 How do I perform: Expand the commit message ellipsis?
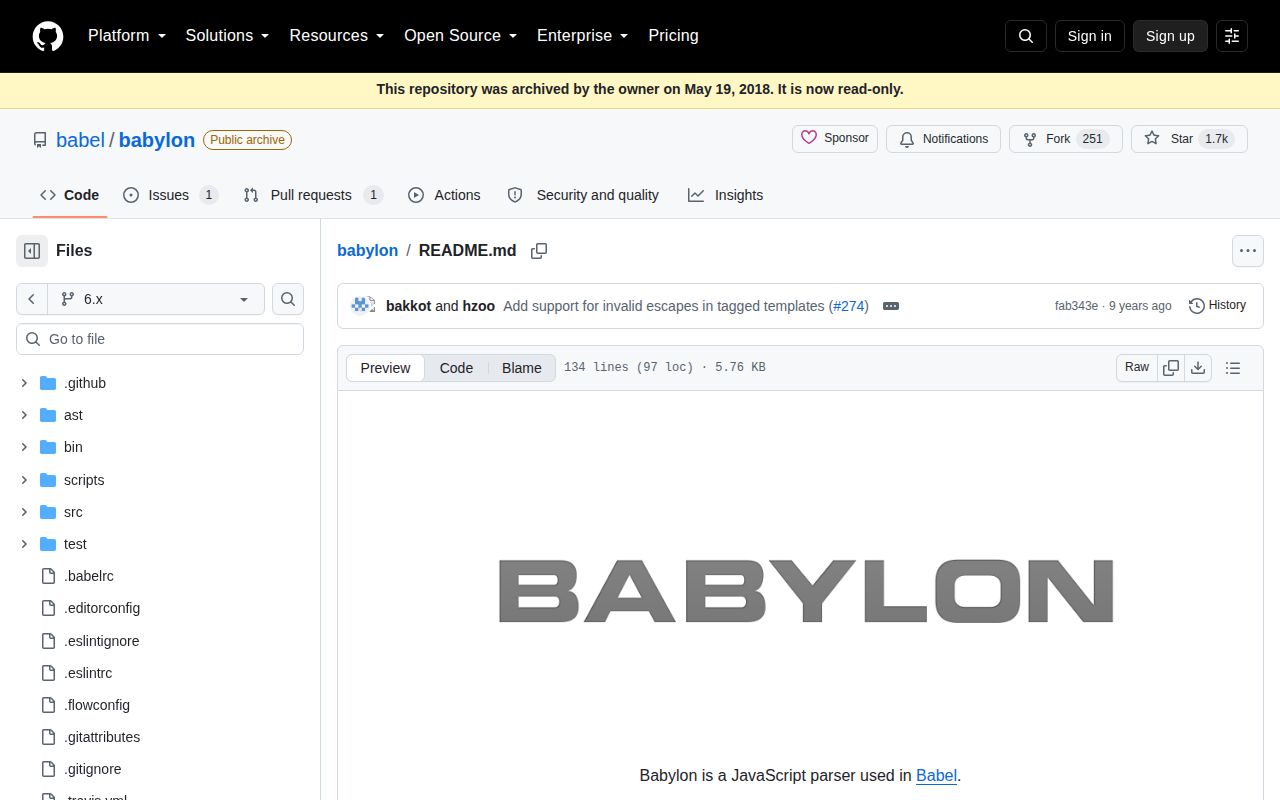click(x=891, y=306)
